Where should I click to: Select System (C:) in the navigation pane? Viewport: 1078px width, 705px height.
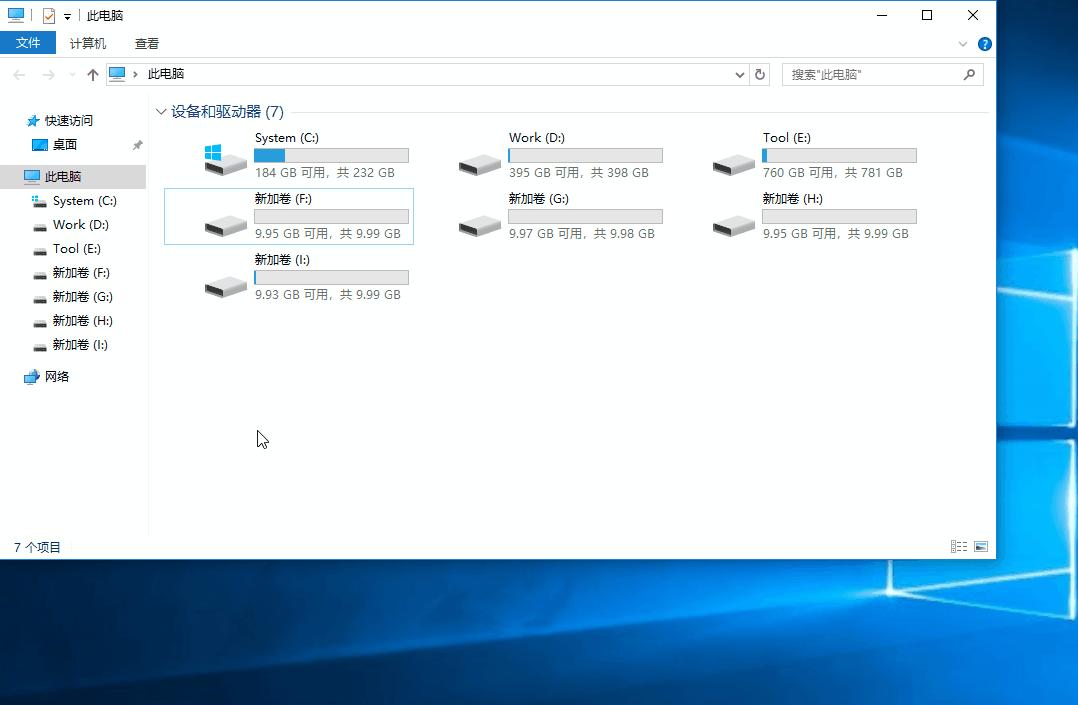pyautogui.click(x=85, y=201)
